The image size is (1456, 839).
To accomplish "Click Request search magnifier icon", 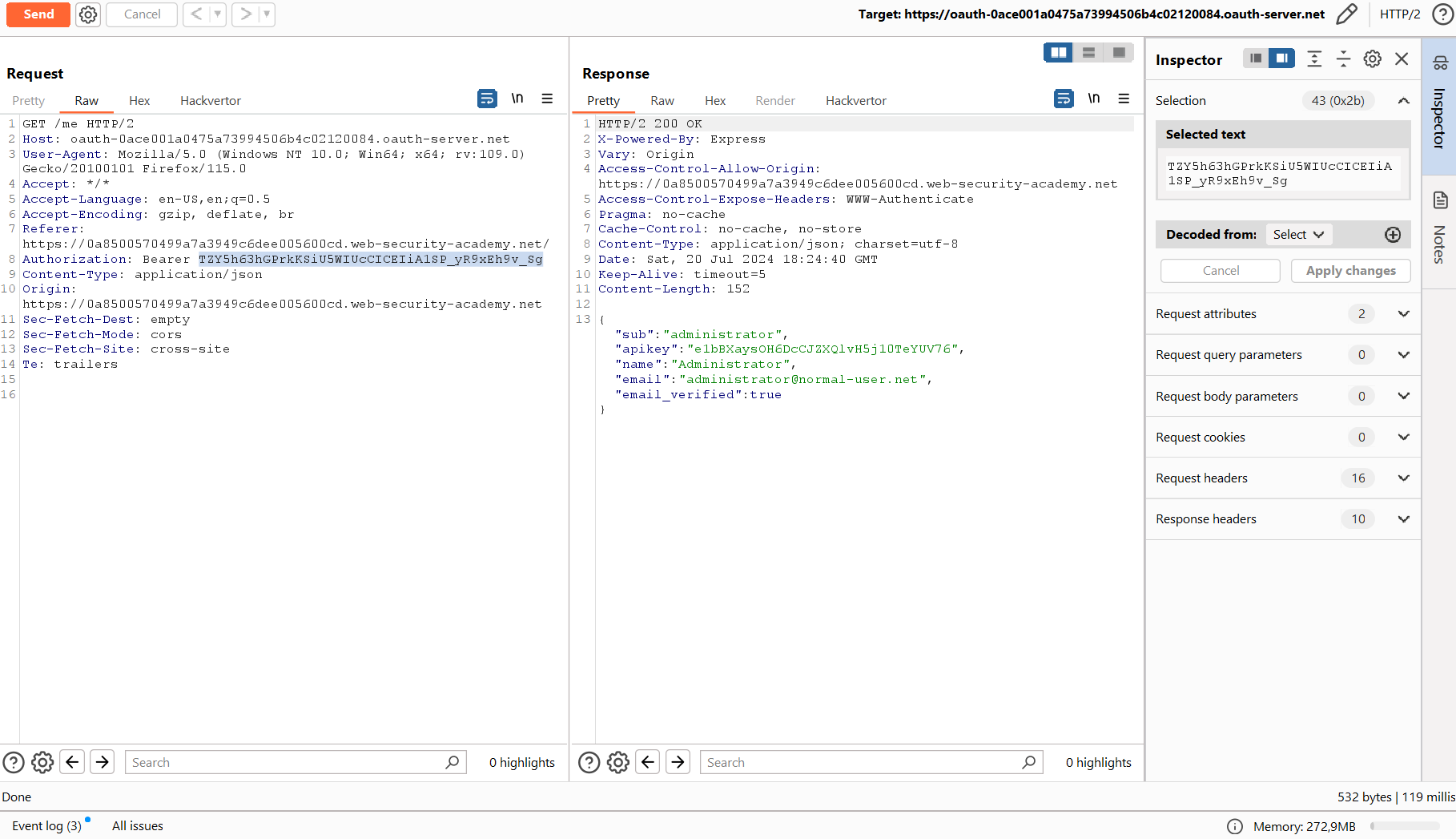I will tap(452, 762).
